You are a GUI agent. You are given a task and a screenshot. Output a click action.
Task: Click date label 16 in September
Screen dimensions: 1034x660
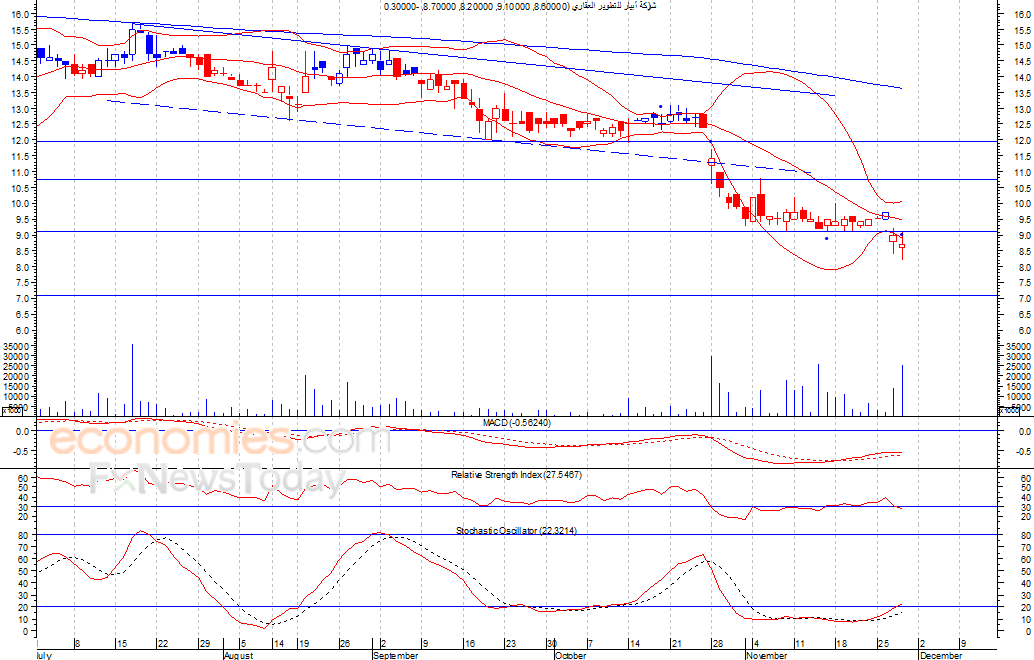470,644
